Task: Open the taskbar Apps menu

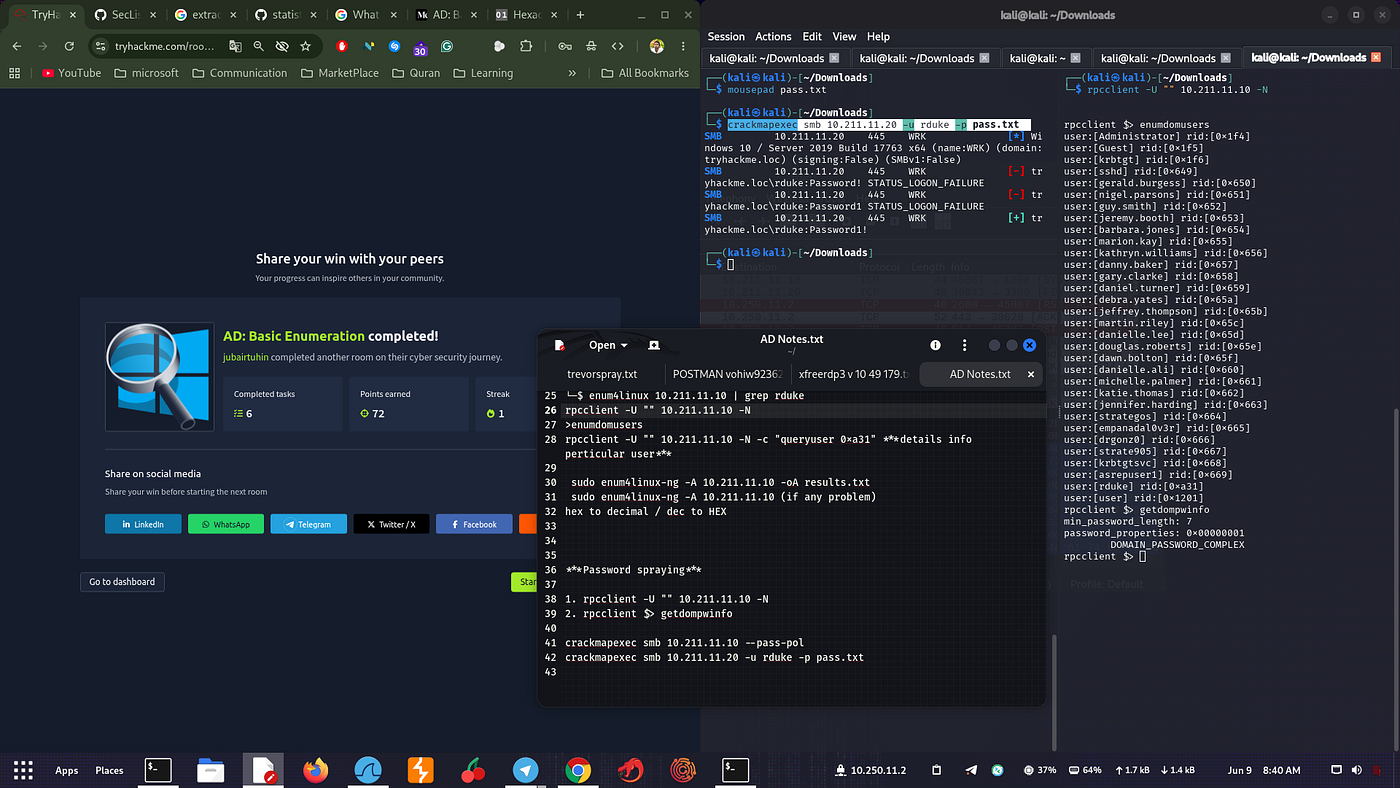Action: (67, 770)
